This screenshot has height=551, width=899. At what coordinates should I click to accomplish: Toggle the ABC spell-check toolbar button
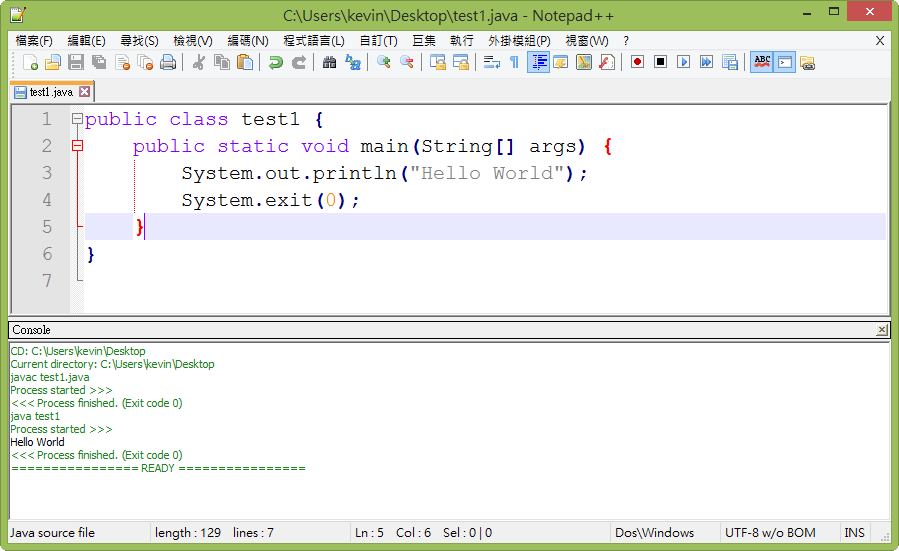point(761,62)
